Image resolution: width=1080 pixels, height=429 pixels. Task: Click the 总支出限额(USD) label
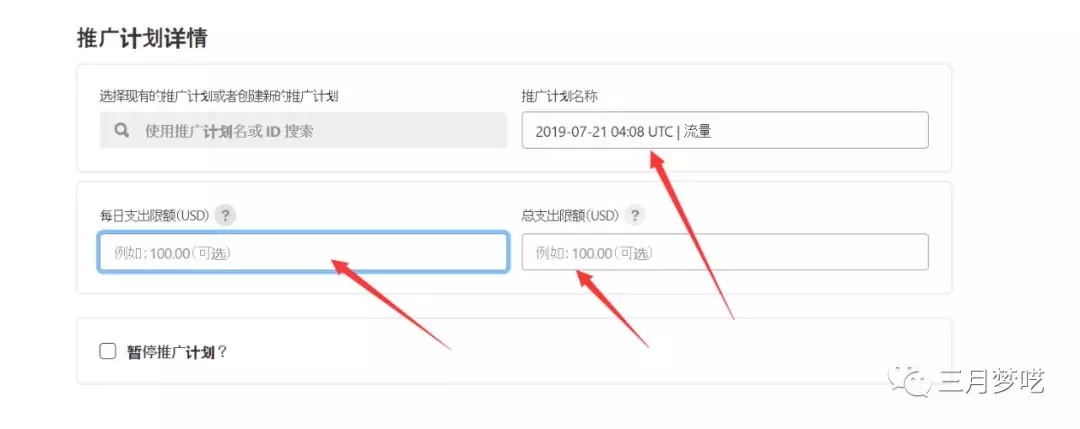(x=570, y=216)
